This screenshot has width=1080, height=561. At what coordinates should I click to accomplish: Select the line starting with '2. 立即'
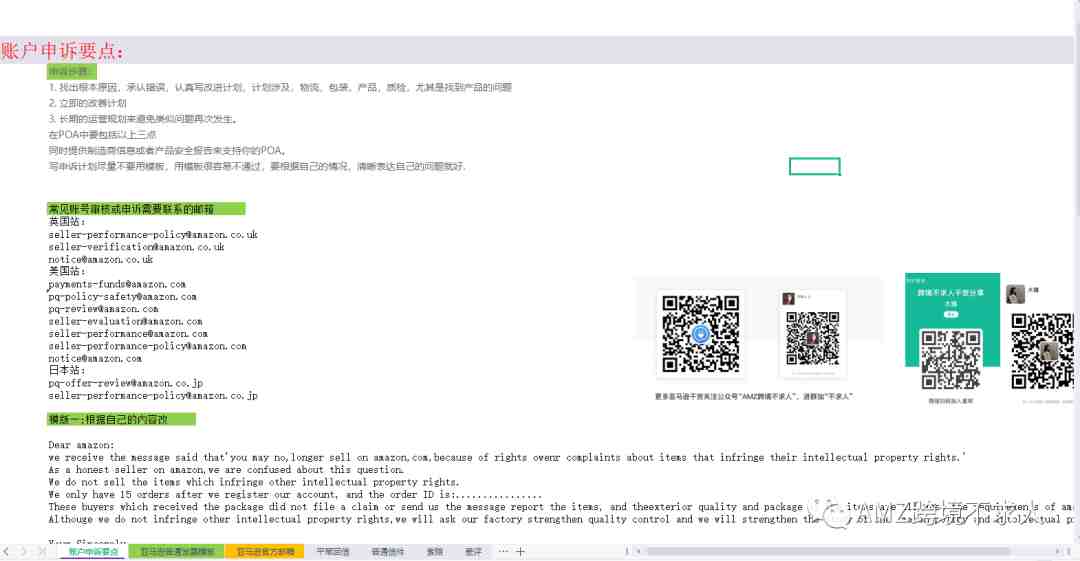tap(87, 103)
